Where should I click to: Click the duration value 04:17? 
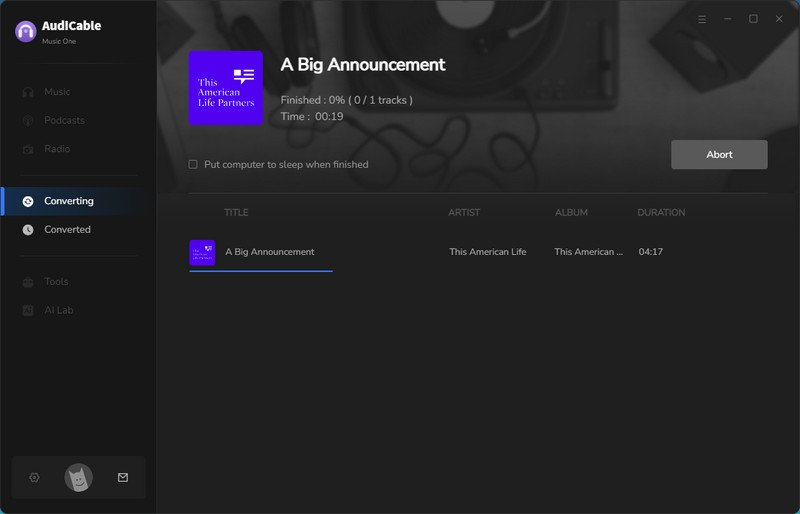[x=651, y=252]
